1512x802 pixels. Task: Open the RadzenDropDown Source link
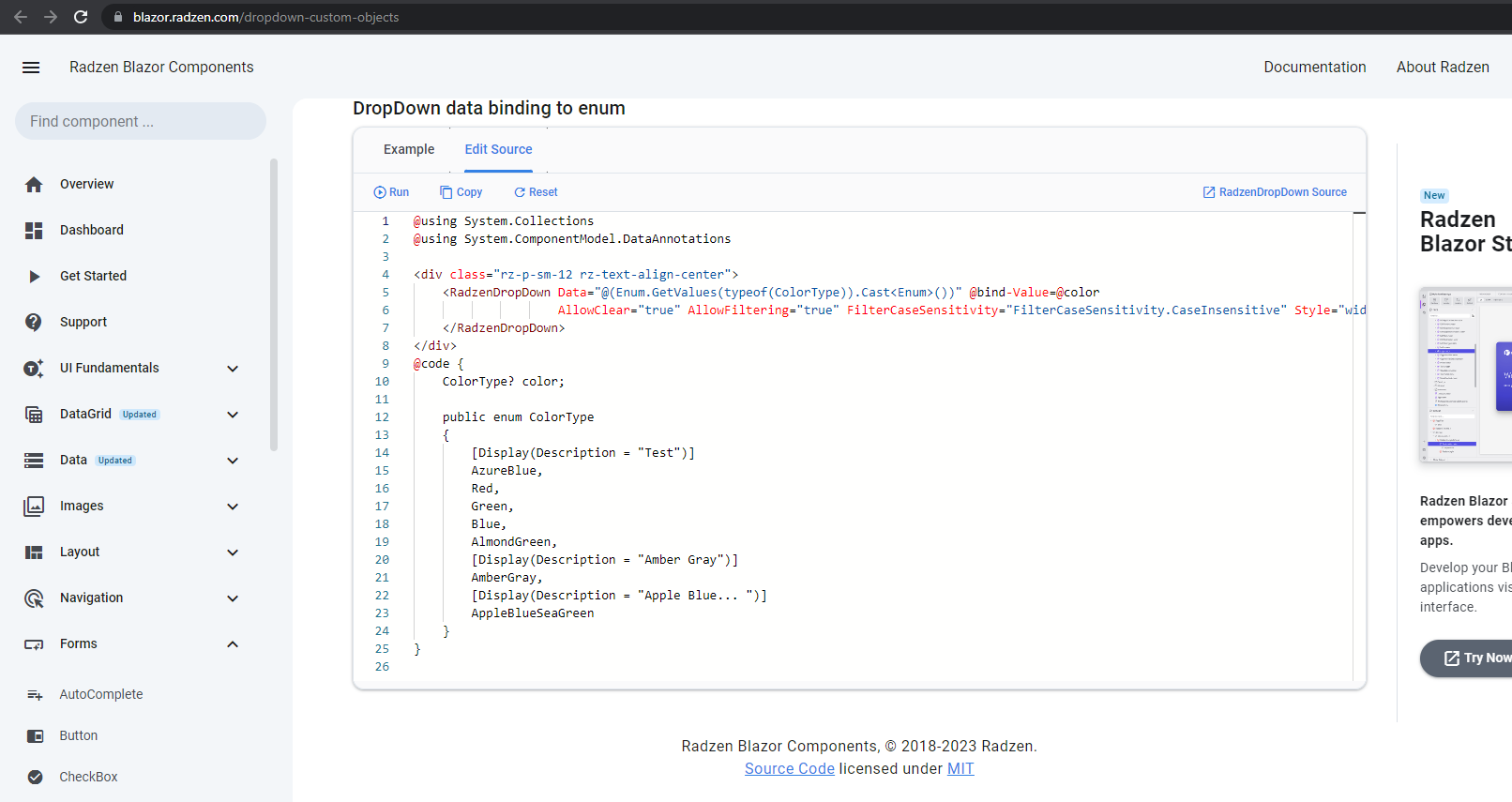pos(1275,192)
